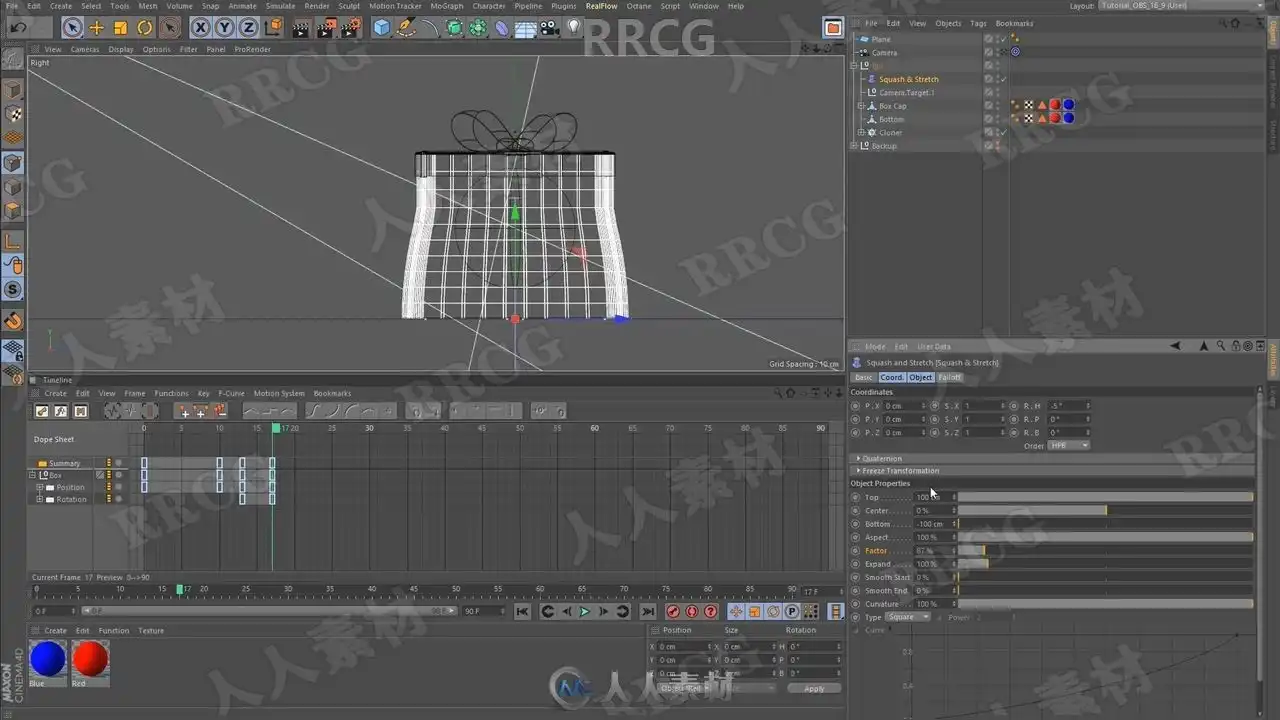This screenshot has width=1280, height=720.
Task: Click the red Record Active Objects button
Action: point(673,612)
